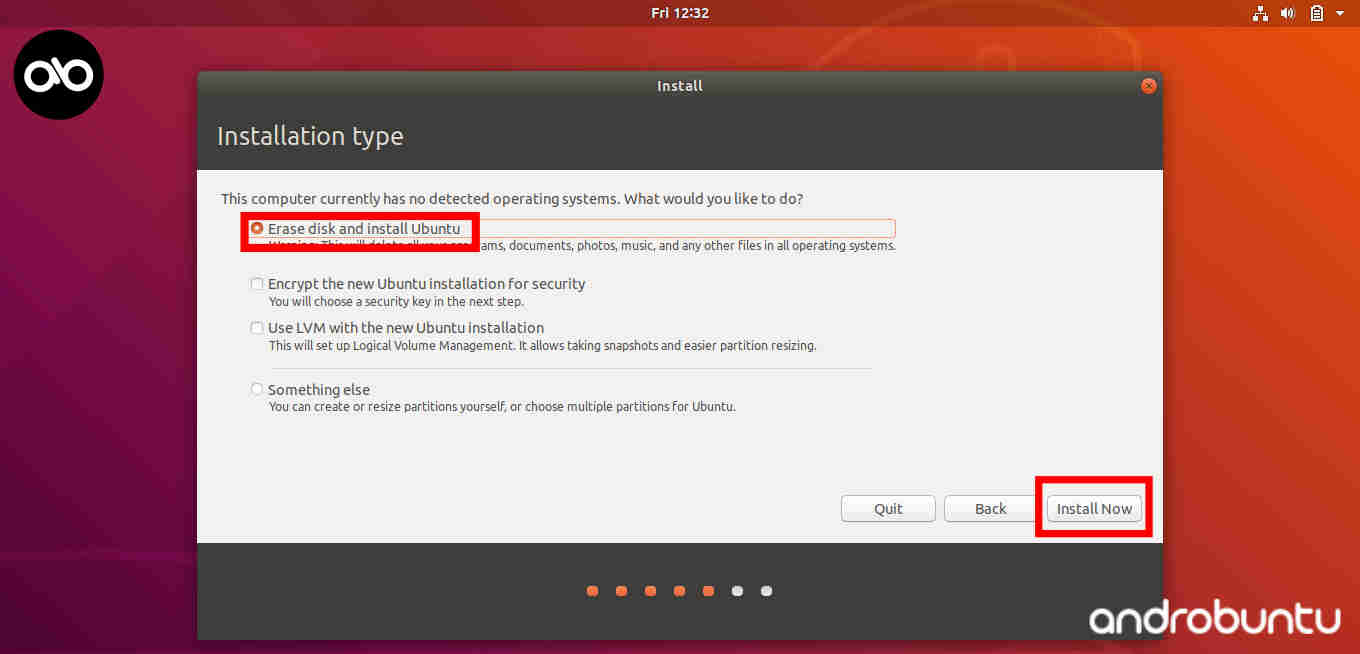The height and width of the screenshot is (654, 1360).
Task: Select the Erase disk and install Ubuntu option
Action: coord(257,227)
